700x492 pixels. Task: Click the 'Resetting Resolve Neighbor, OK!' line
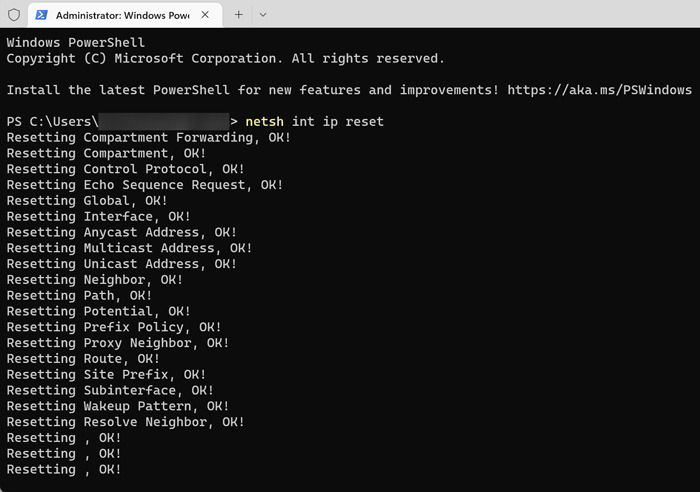pyautogui.click(x=125, y=422)
